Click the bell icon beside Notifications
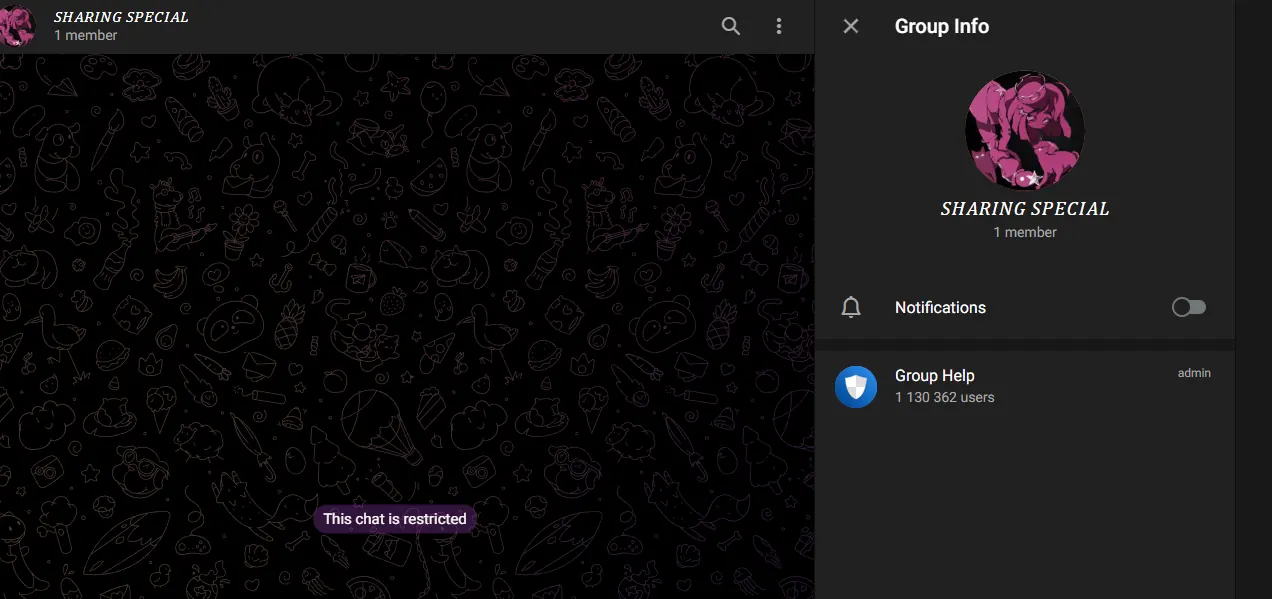This screenshot has width=1272, height=599. (x=851, y=307)
